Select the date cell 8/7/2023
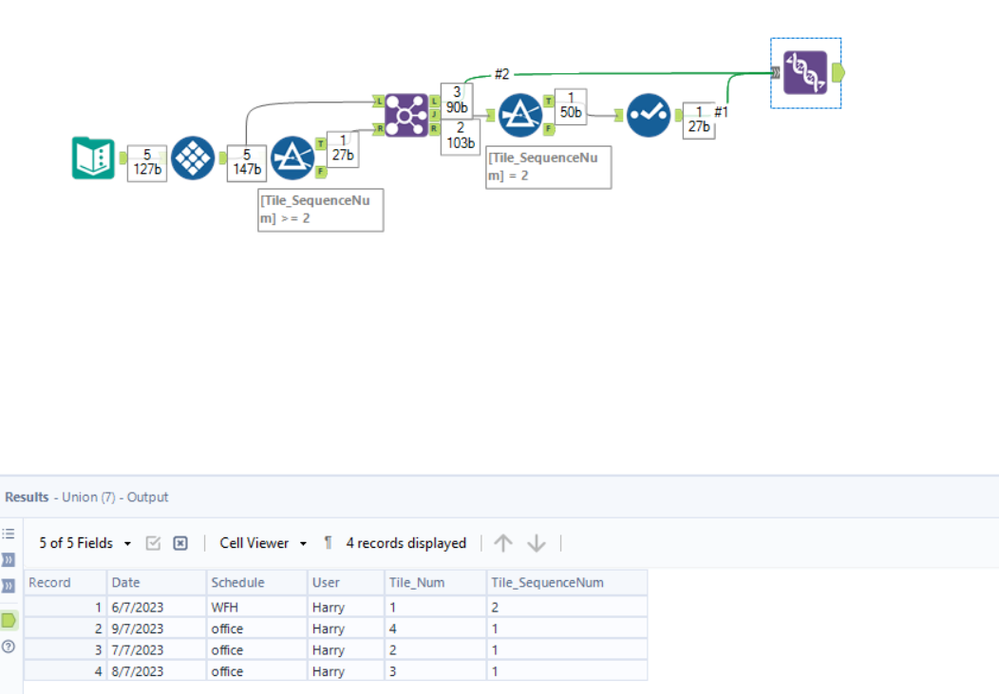Screen dimensions: 999x694 click(156, 671)
